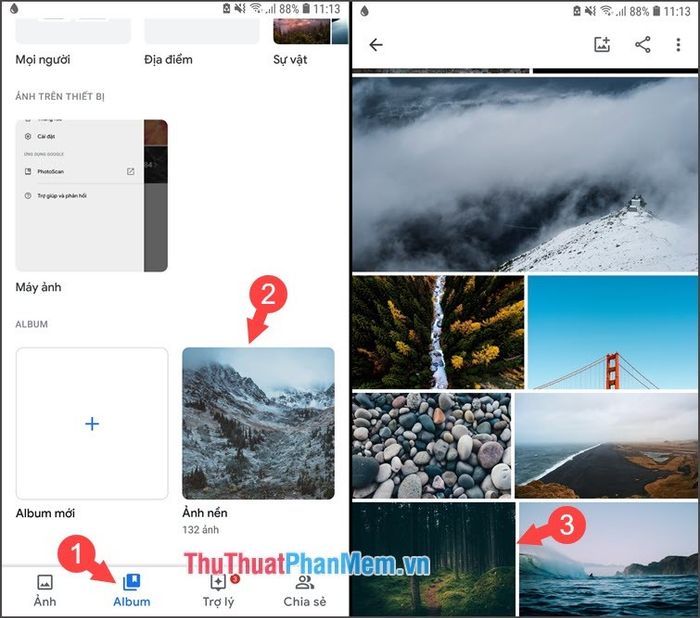
Task: Open the dark forest path photo
Action: coord(433,559)
